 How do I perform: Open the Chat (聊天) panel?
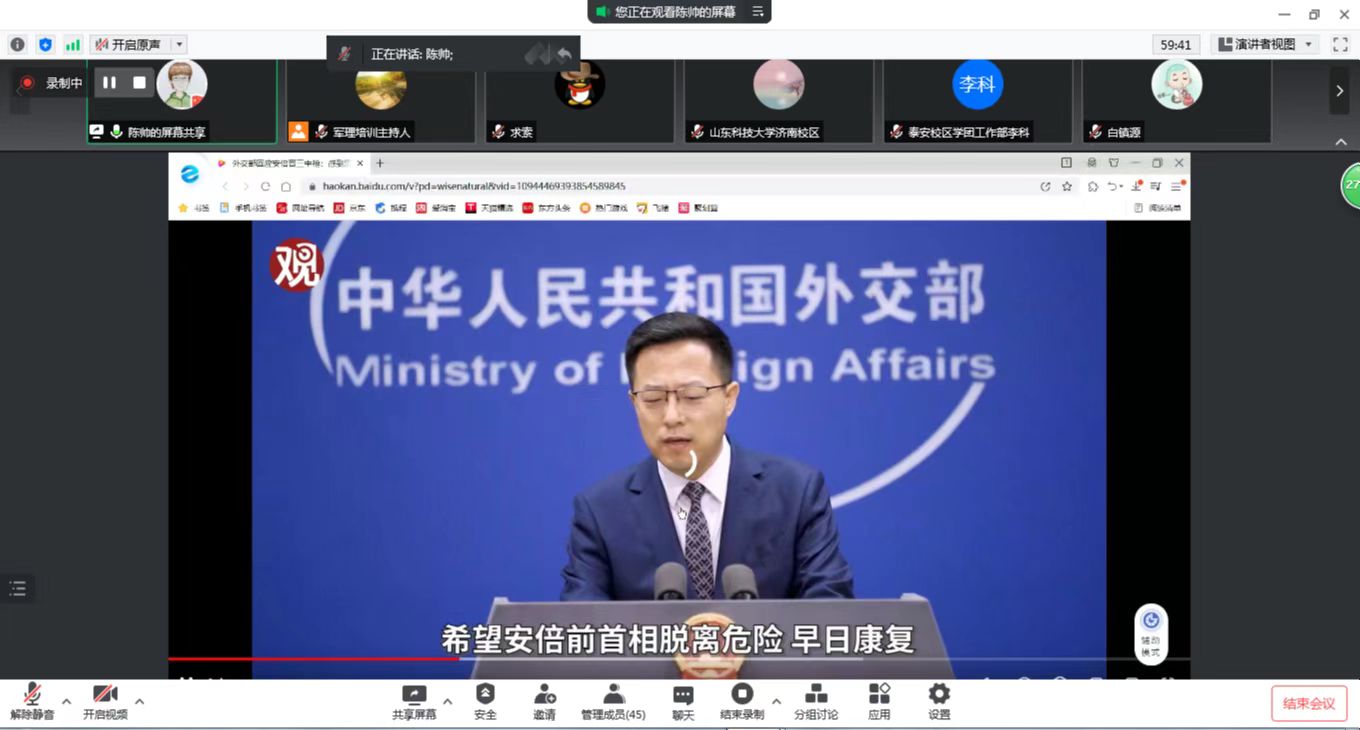coord(683,695)
